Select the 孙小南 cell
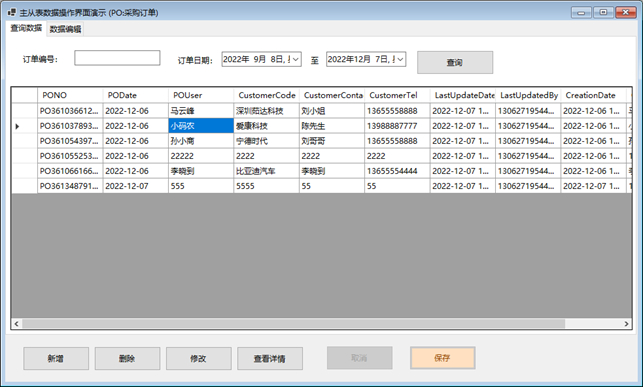 [x=201, y=141]
